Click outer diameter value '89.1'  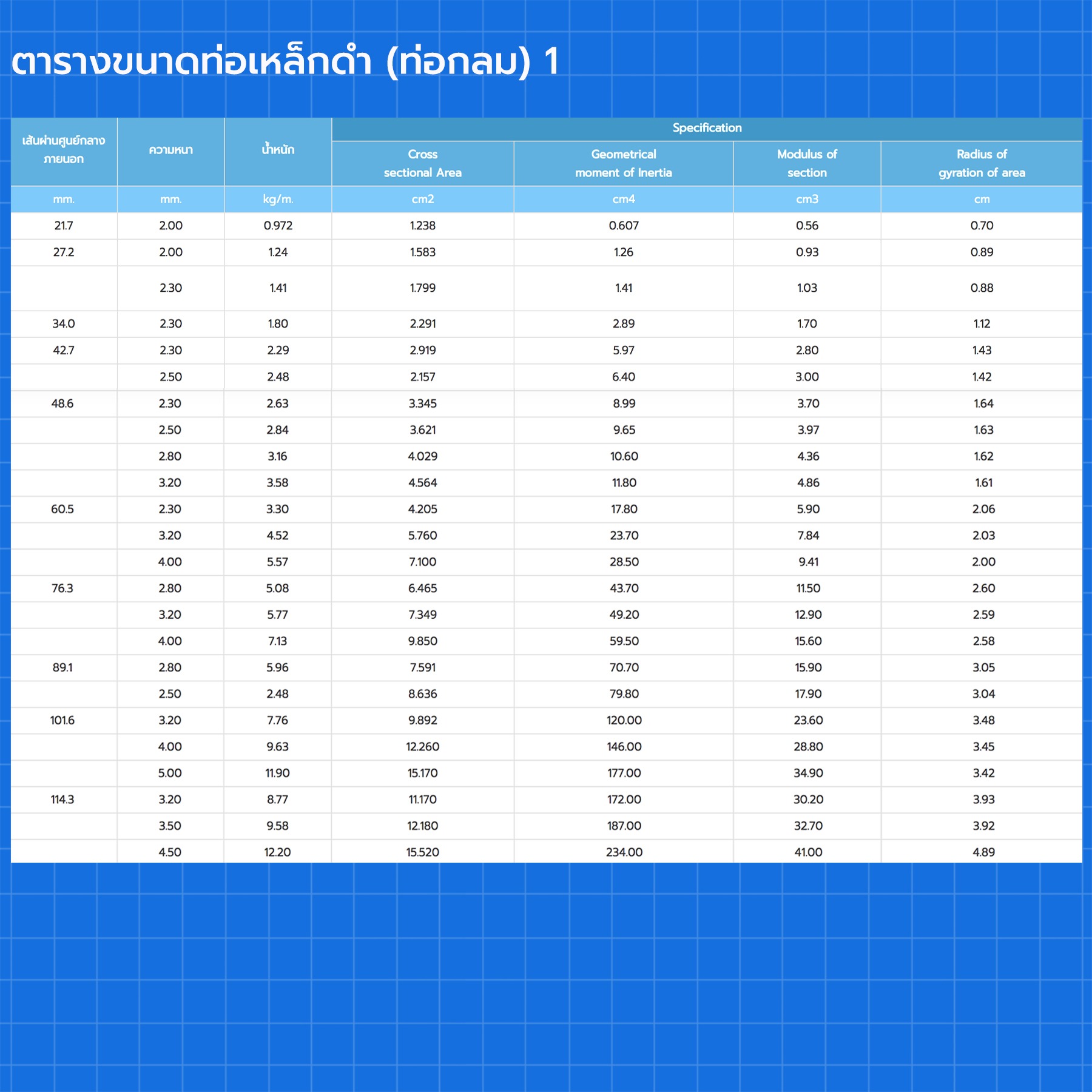pos(62,667)
